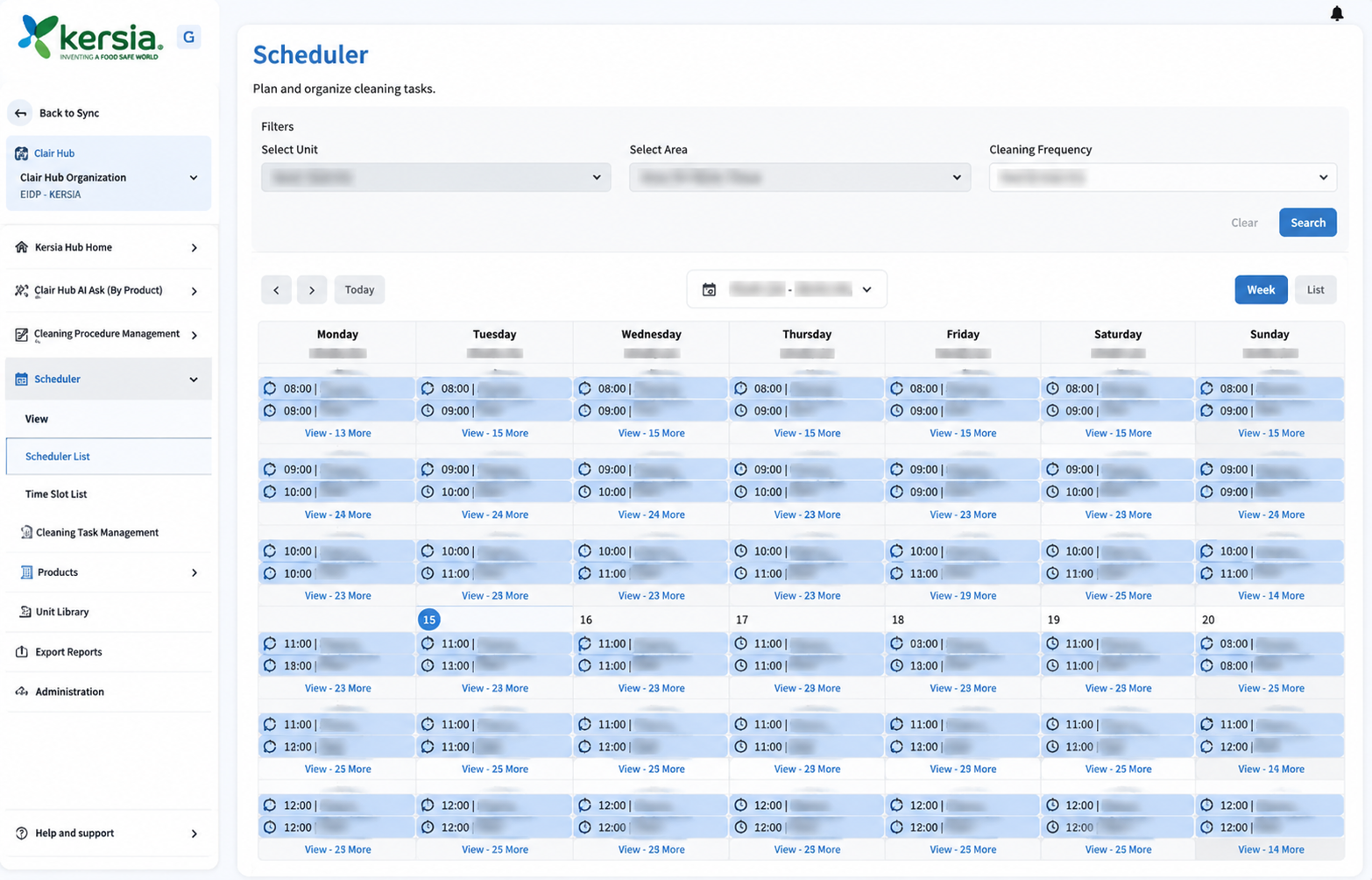Image resolution: width=1372 pixels, height=880 pixels.
Task: Switch to Week view
Action: 1261,290
